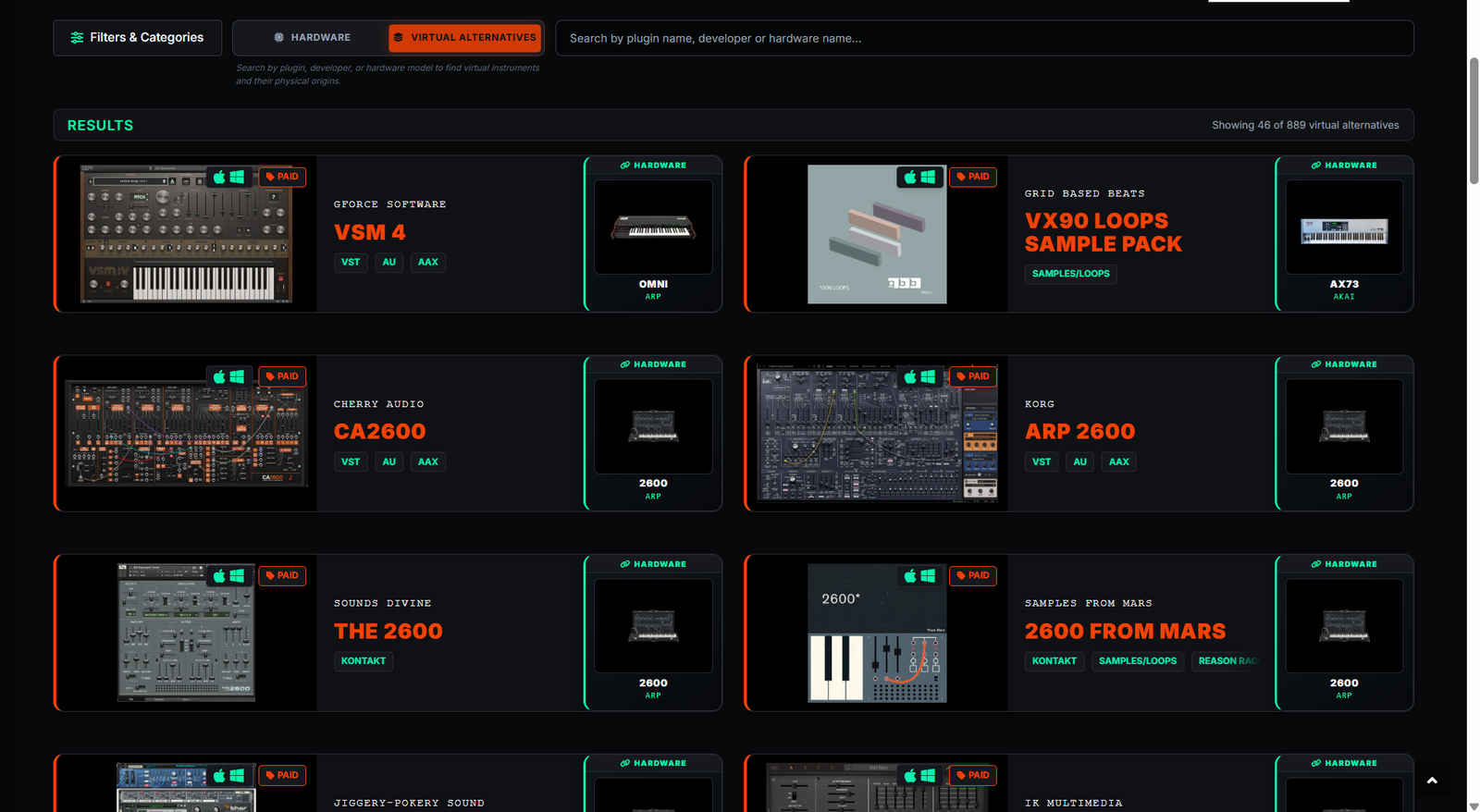Click the page vertical scrollbar thumb
Image resolution: width=1480 pixels, height=812 pixels.
[x=1474, y=120]
